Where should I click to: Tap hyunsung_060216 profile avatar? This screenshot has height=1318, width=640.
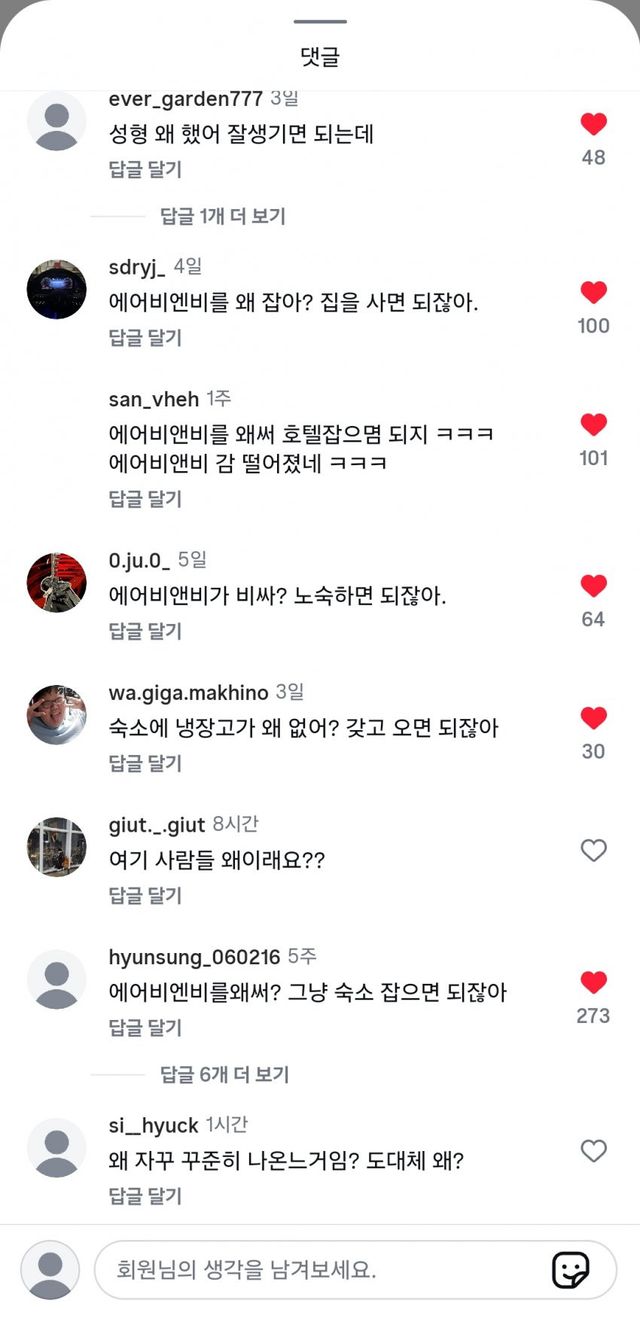pyautogui.click(x=56, y=979)
